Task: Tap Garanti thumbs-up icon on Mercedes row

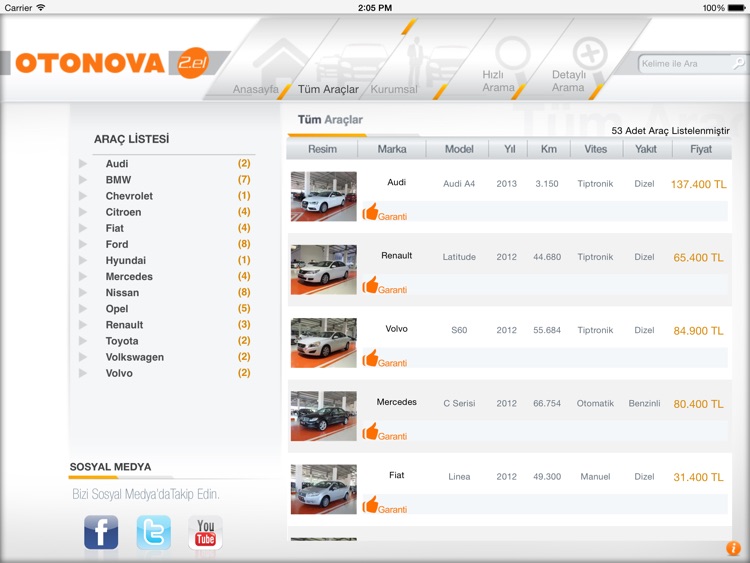Action: [x=370, y=431]
